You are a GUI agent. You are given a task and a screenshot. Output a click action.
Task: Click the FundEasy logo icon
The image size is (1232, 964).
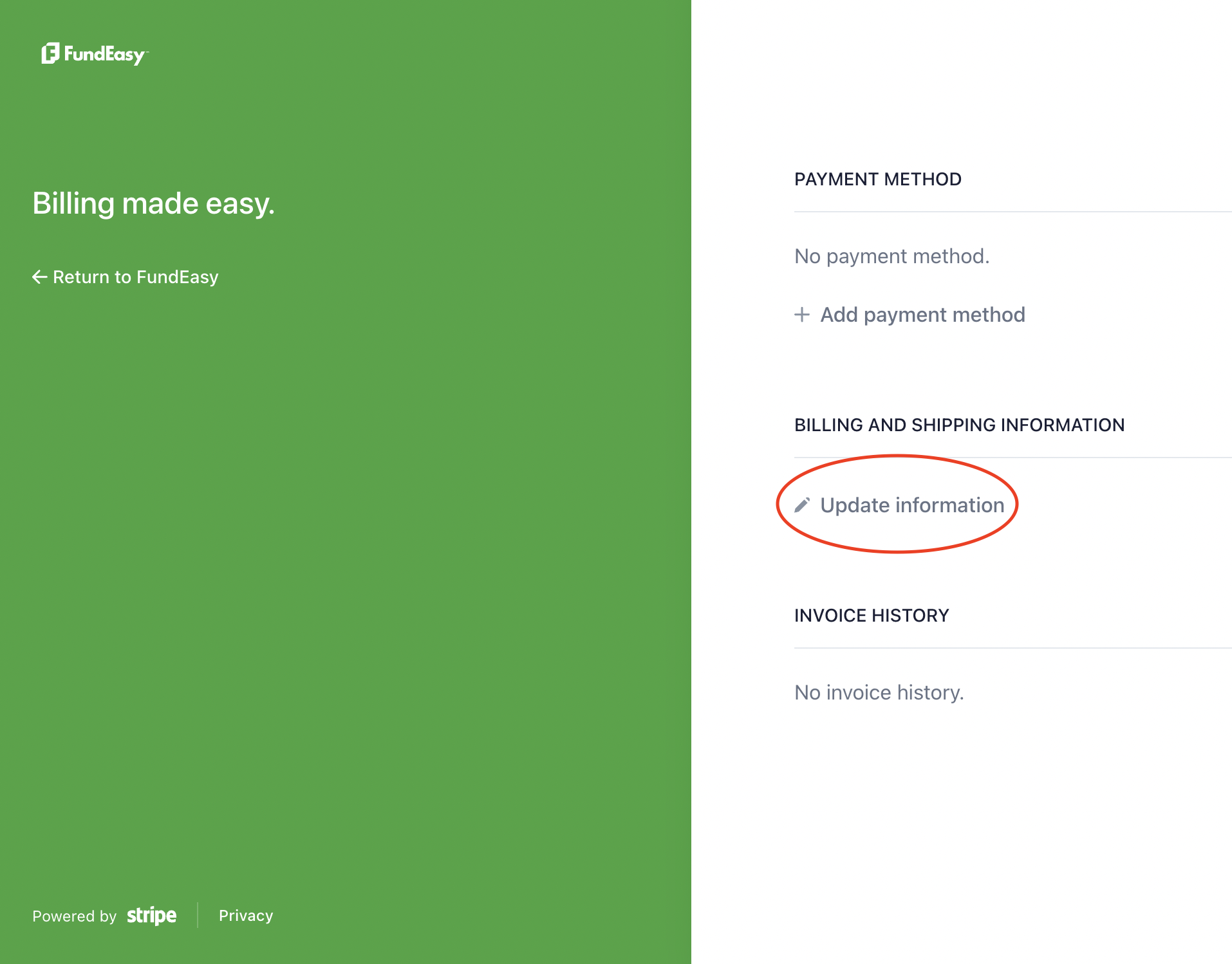coord(50,53)
